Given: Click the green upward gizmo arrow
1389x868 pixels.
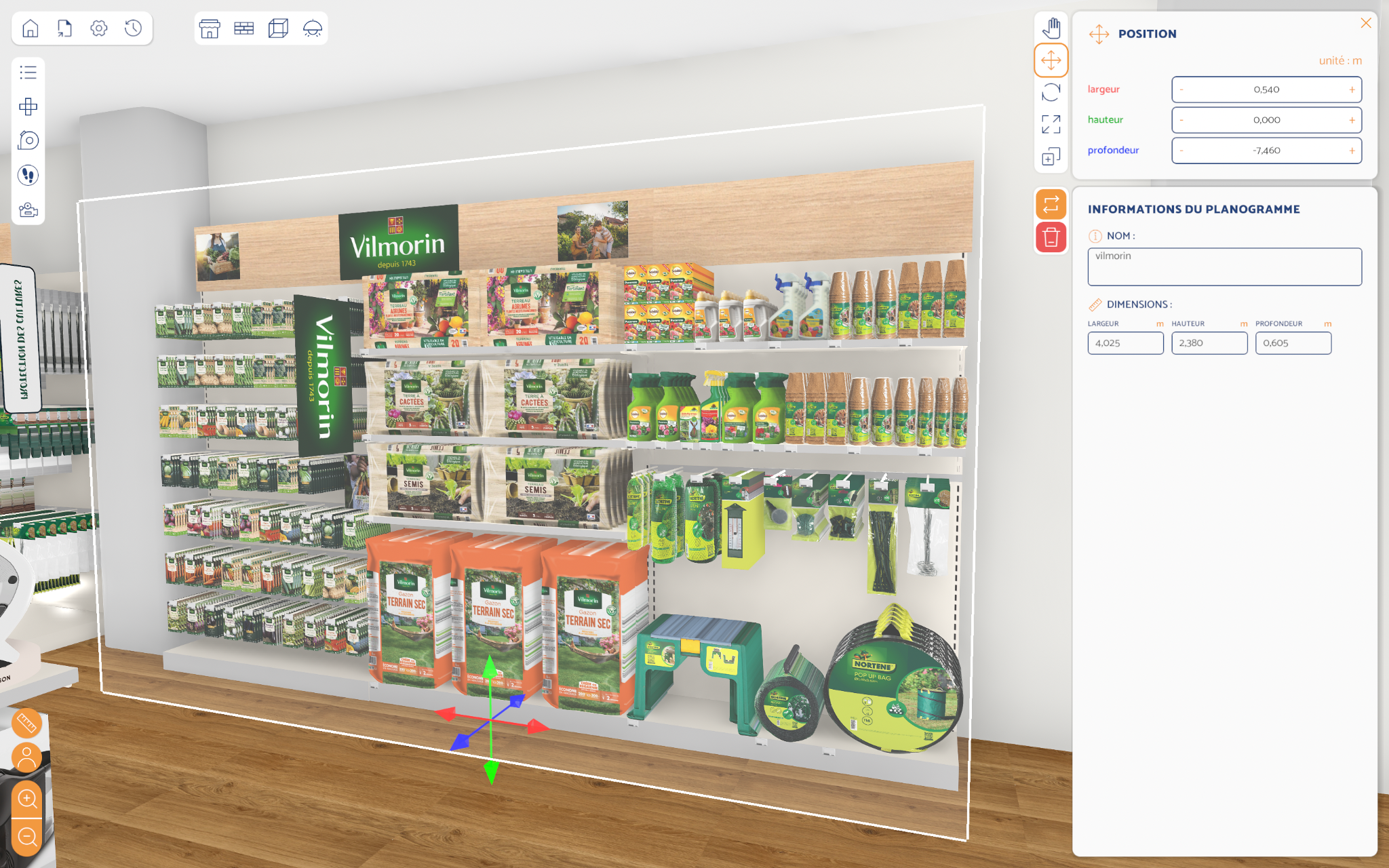Looking at the screenshot, I should tap(490, 668).
